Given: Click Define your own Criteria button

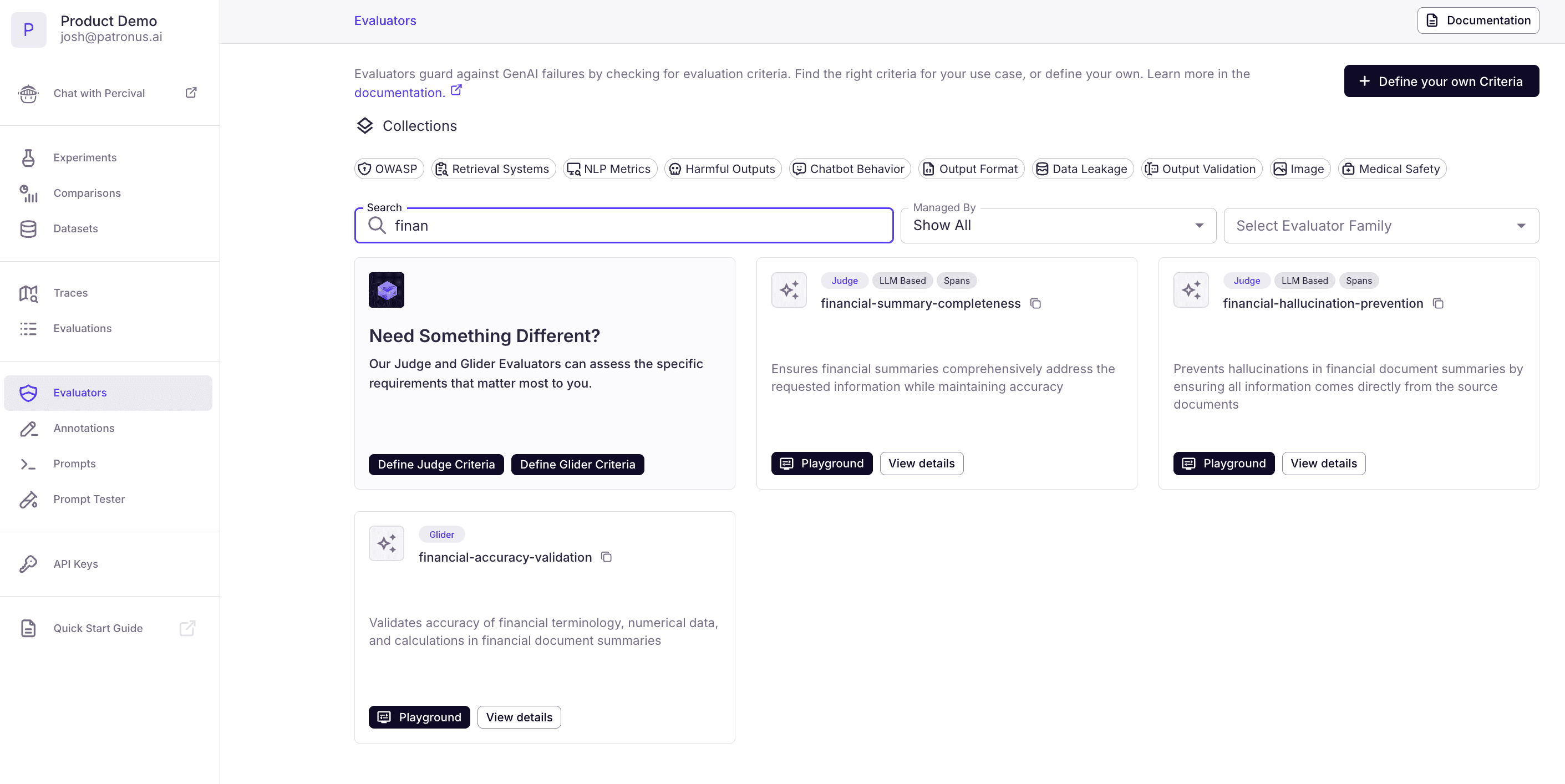Looking at the screenshot, I should pos(1440,82).
